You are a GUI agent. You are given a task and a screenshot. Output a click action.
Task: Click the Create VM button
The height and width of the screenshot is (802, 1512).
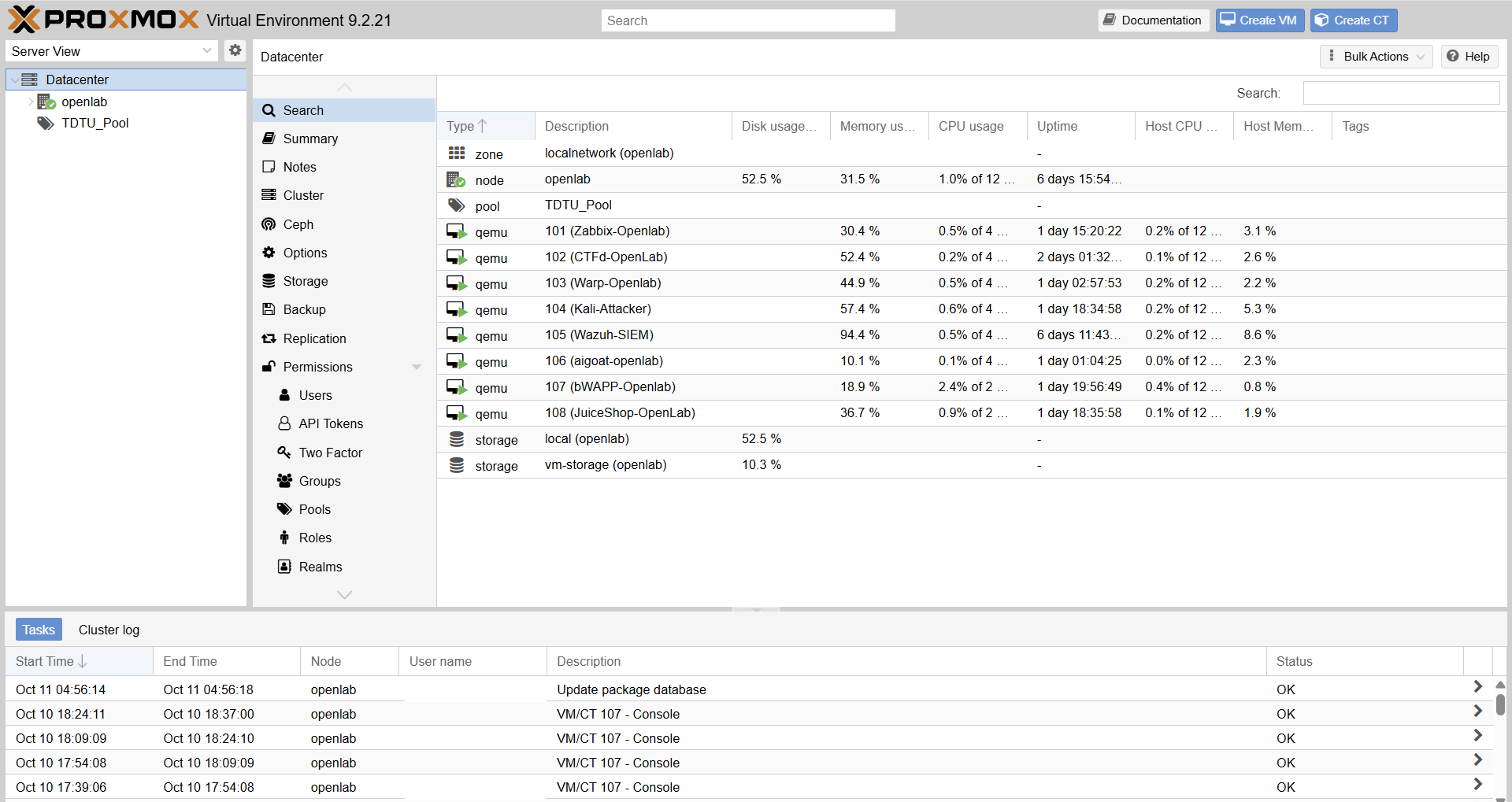point(1259,20)
